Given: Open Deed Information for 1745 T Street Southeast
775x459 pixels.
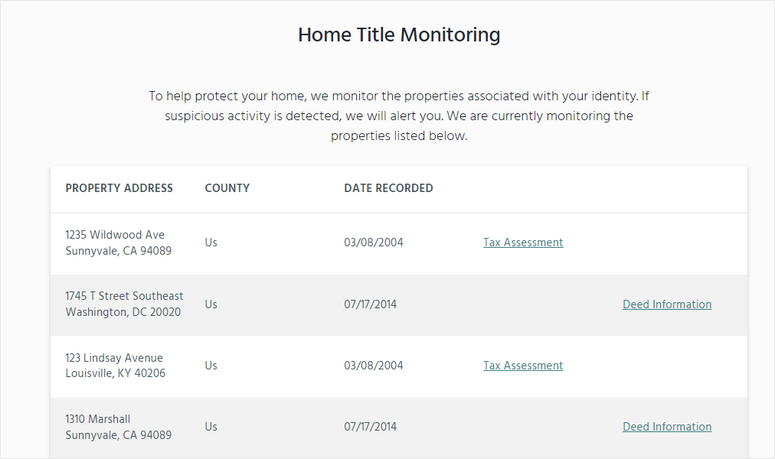Looking at the screenshot, I should pyautogui.click(x=667, y=305).
